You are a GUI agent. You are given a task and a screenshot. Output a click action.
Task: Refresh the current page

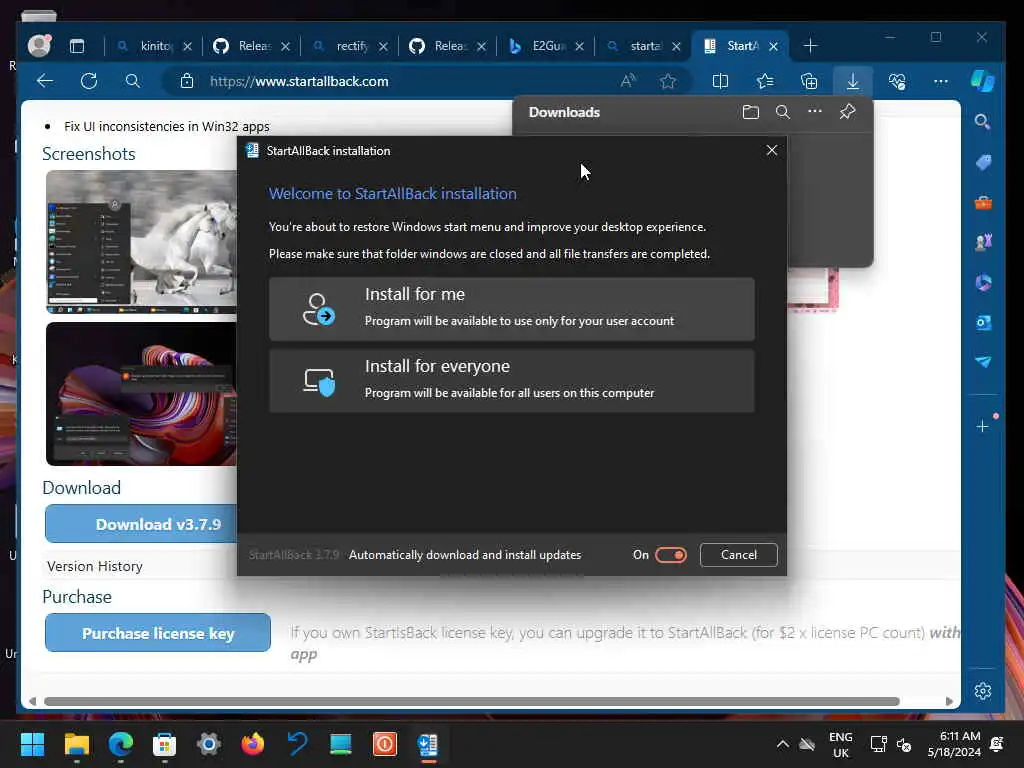click(89, 81)
